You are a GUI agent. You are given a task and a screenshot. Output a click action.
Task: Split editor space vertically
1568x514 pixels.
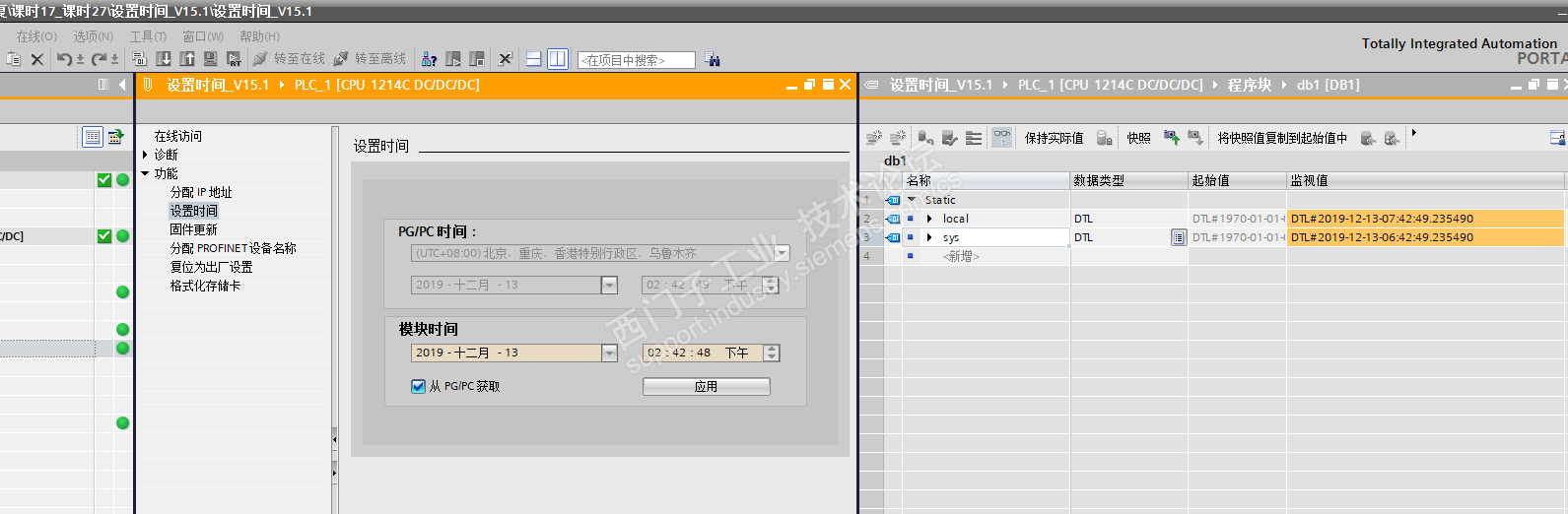pos(558,59)
